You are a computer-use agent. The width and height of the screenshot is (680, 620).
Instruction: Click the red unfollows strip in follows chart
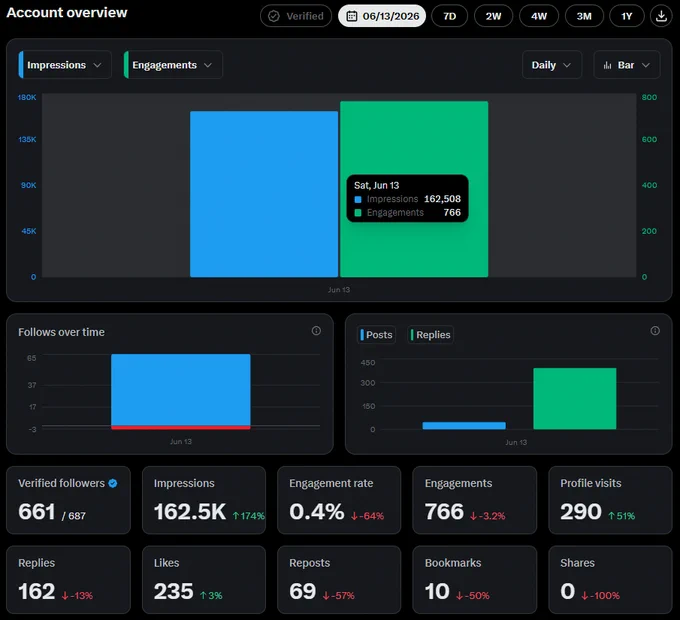[181, 427]
